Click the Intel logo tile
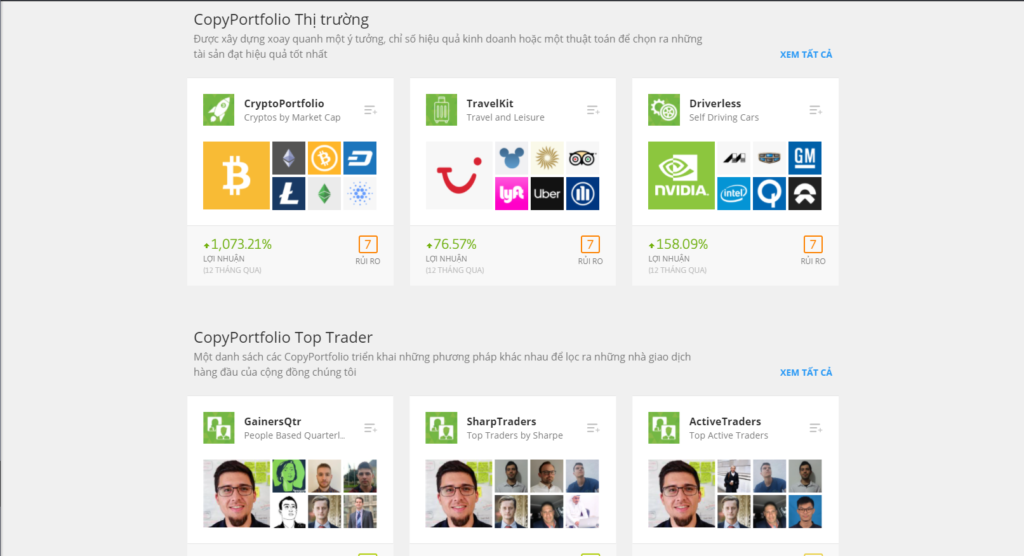This screenshot has width=1024, height=556. tap(733, 193)
